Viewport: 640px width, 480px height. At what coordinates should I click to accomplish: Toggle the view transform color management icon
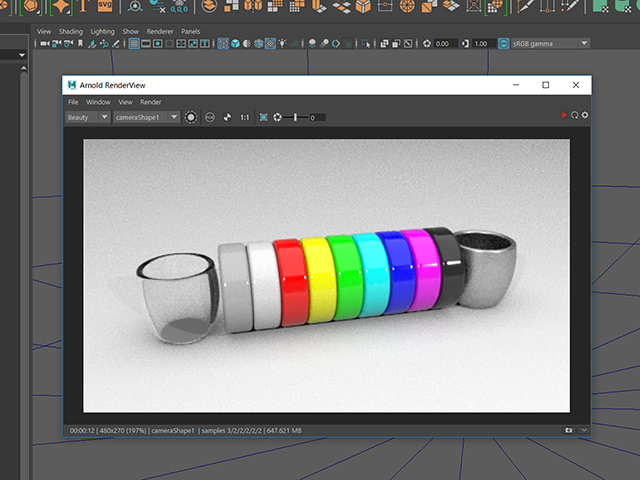pos(504,44)
